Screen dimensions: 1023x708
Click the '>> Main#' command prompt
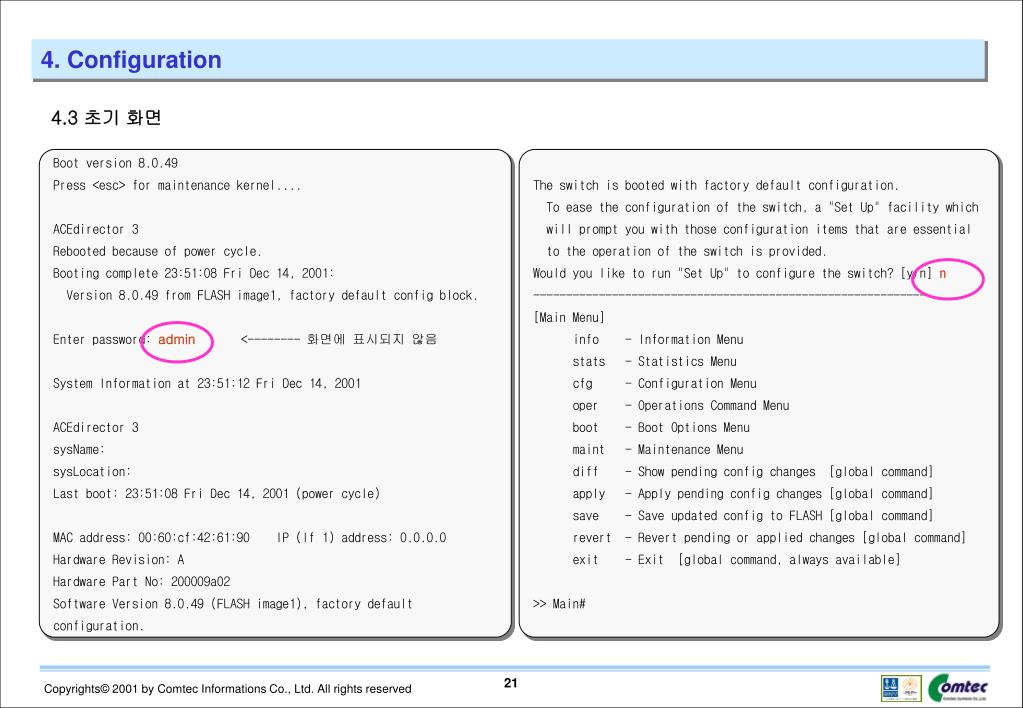coord(559,604)
